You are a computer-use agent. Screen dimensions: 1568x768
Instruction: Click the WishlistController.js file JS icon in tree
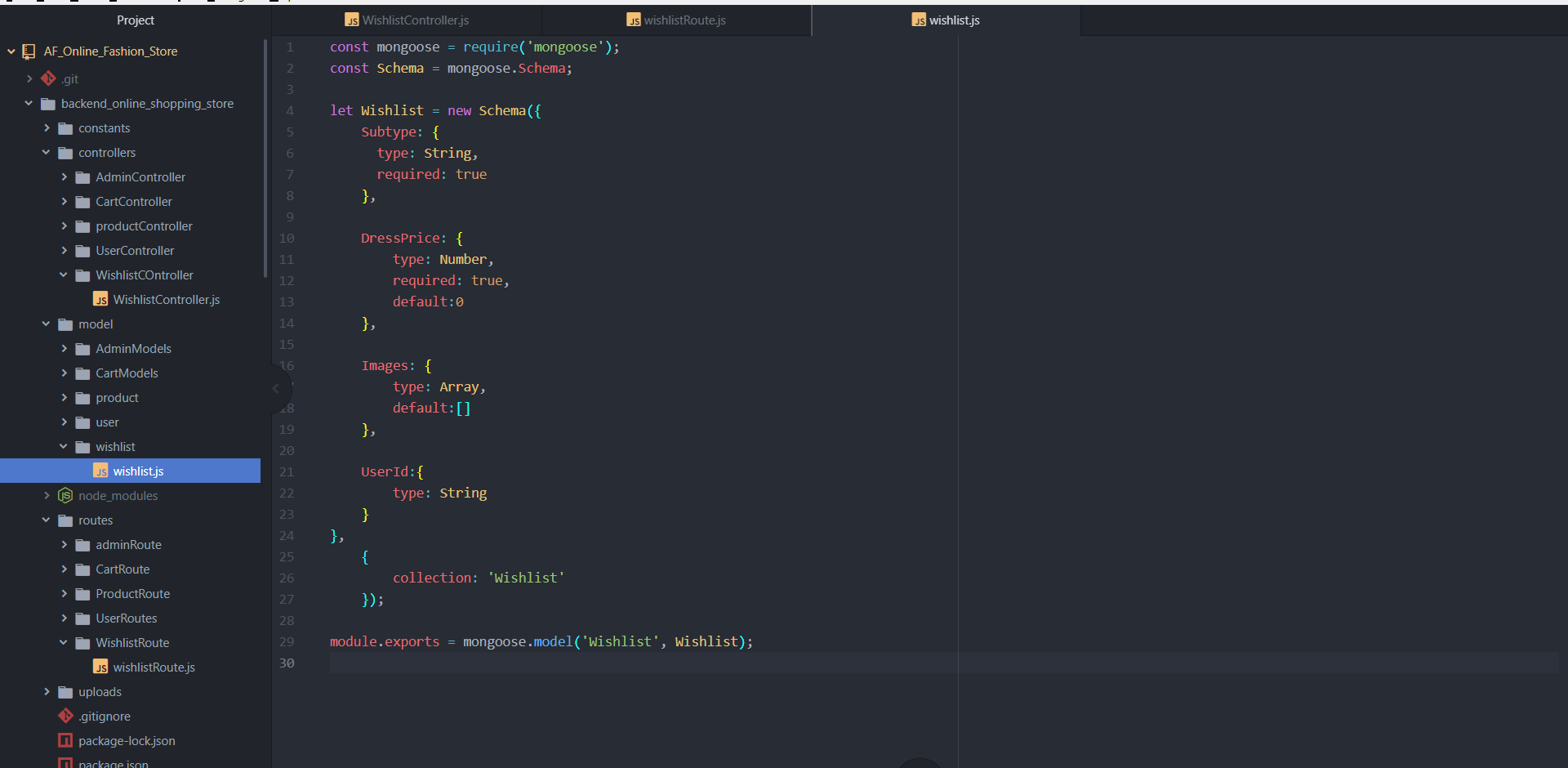pos(100,300)
